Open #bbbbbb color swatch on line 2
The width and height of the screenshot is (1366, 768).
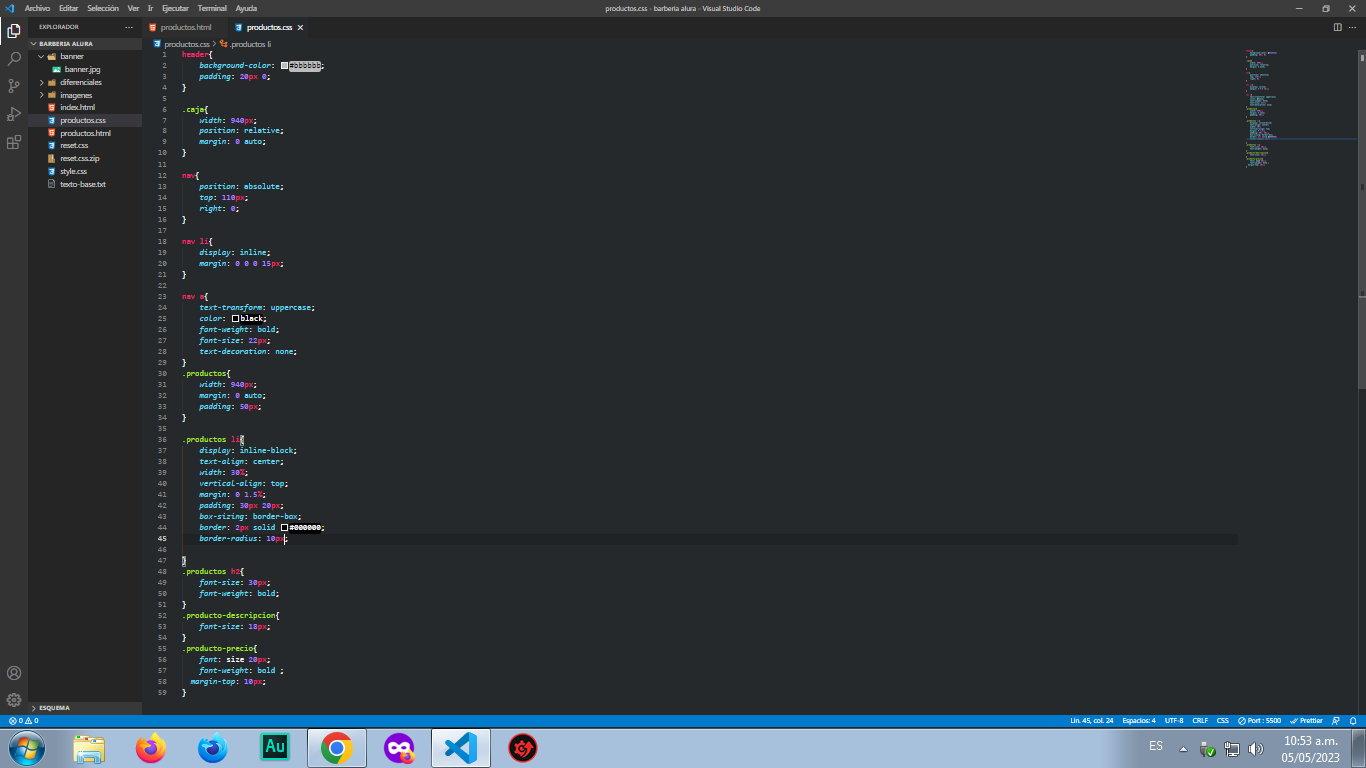click(x=285, y=65)
